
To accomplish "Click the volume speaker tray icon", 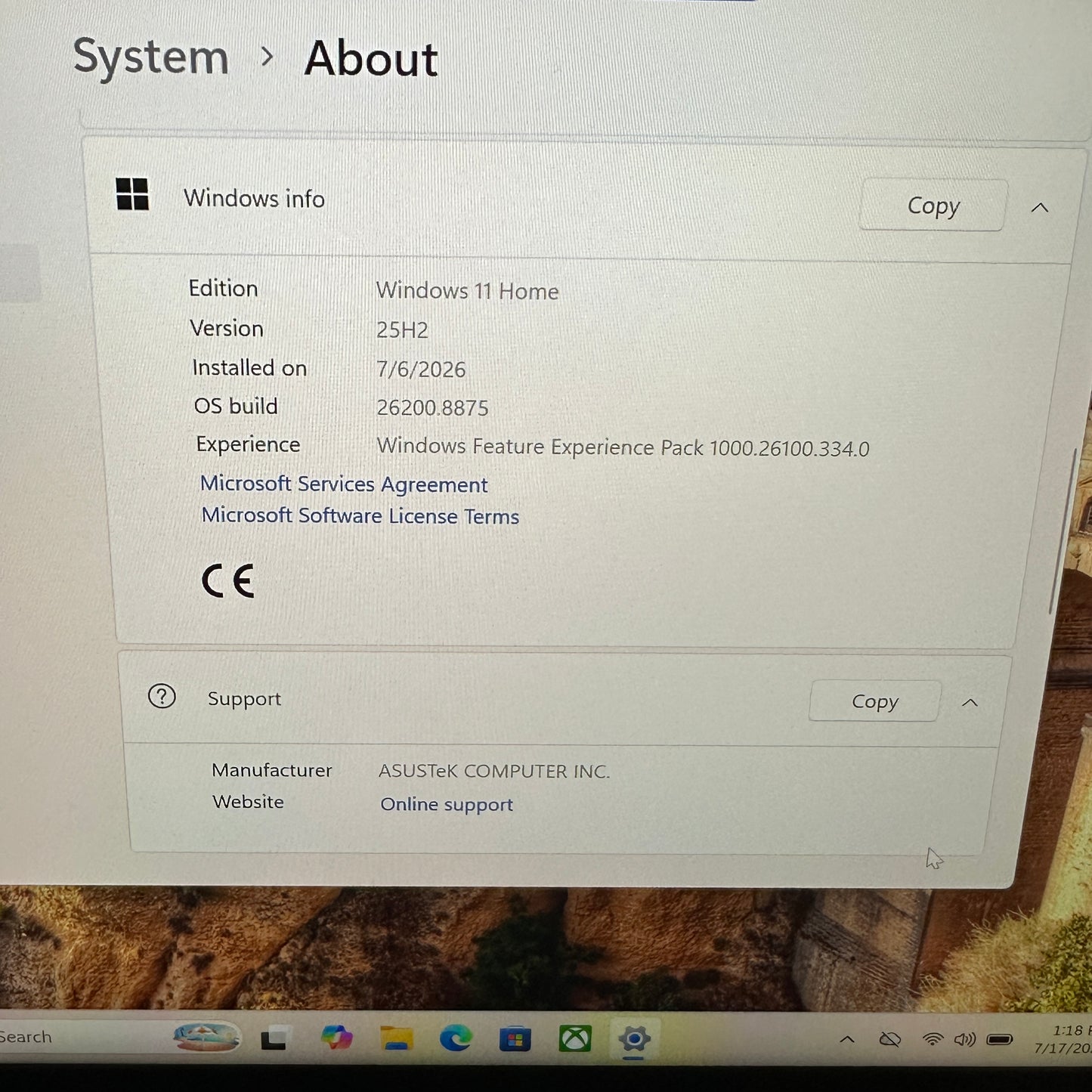I will click(x=965, y=1040).
